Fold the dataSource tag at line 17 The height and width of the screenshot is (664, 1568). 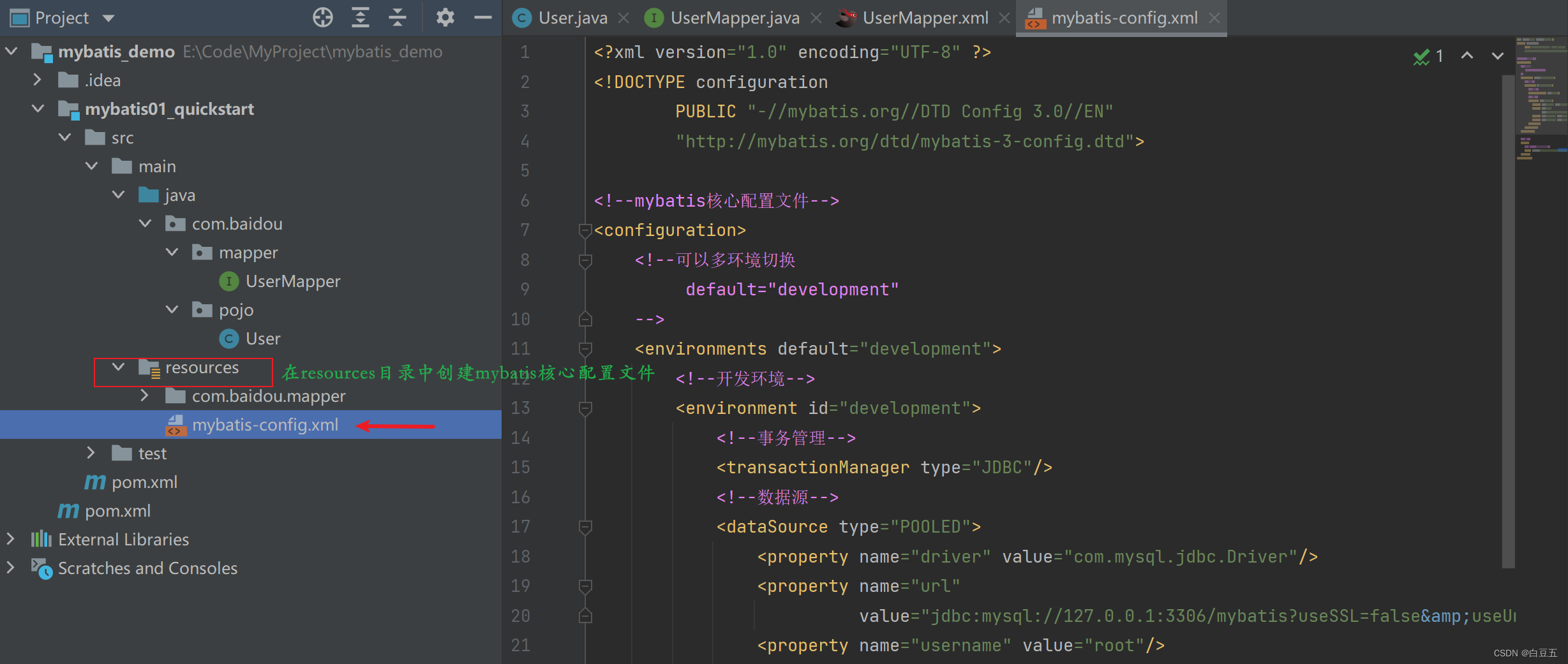click(585, 527)
